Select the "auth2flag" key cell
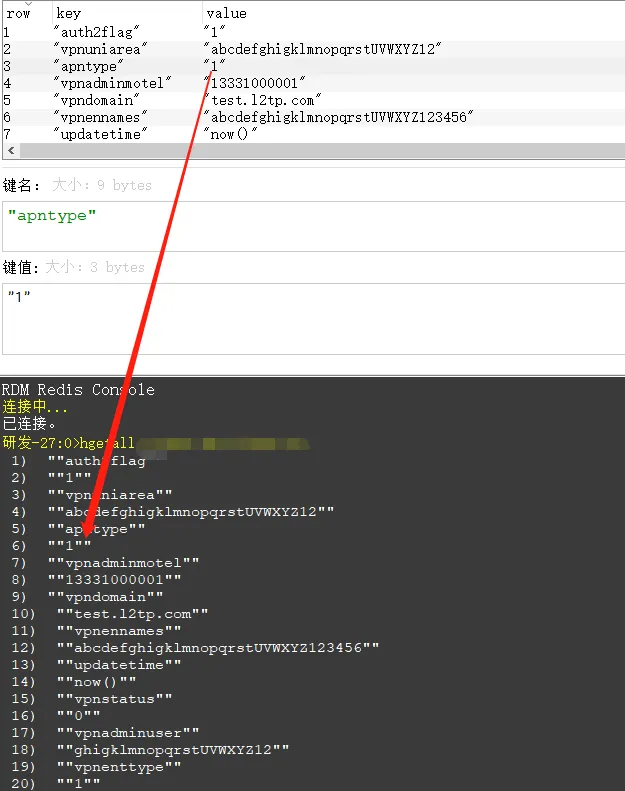This screenshot has height=791, width=625. coord(100,32)
